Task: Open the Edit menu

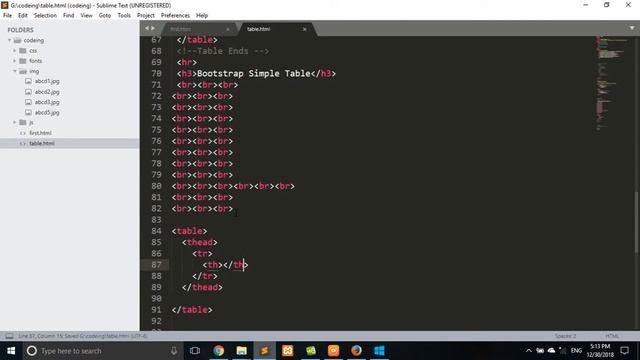Action: click(x=22, y=16)
